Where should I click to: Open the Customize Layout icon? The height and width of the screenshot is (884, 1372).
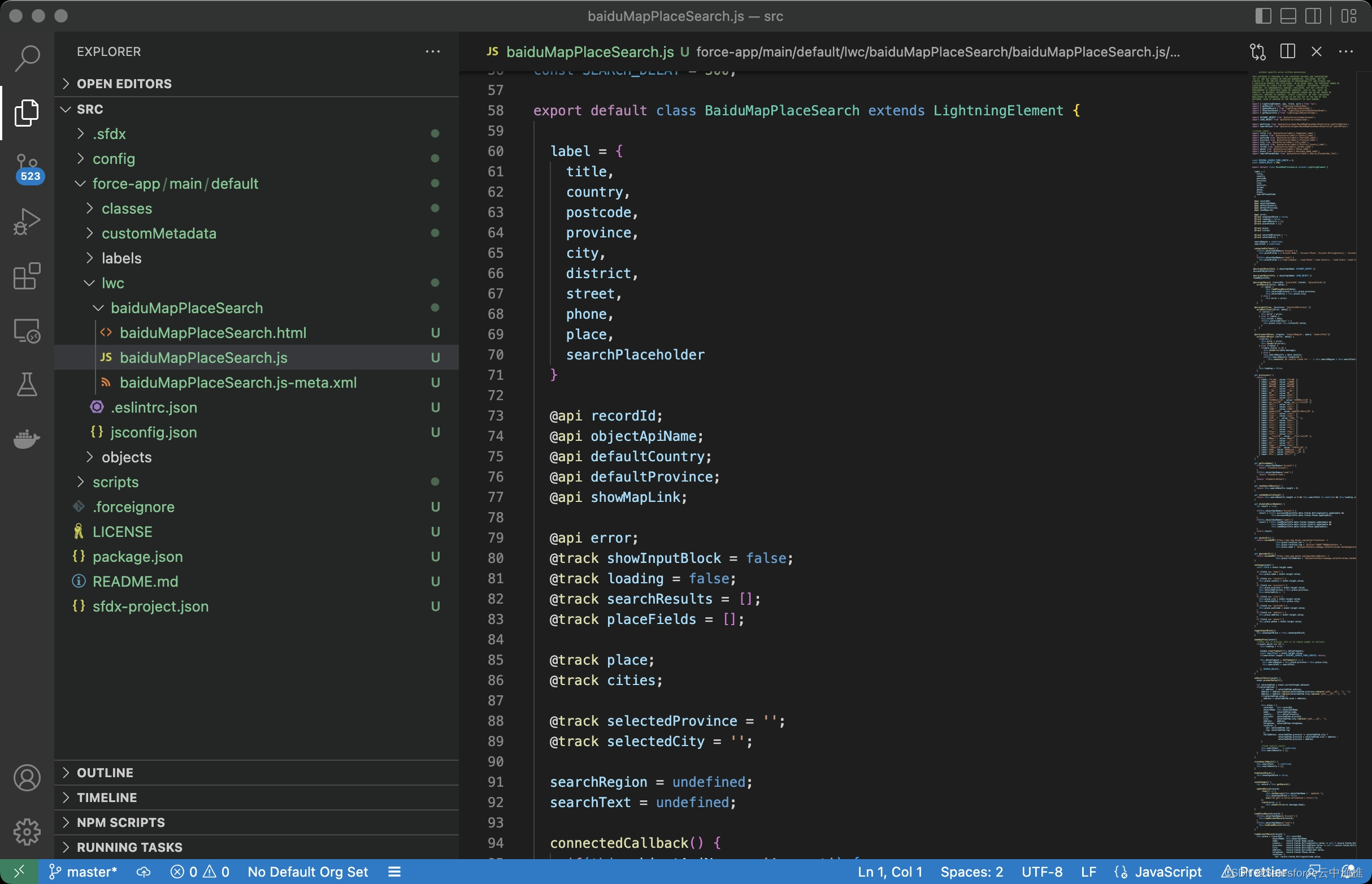(x=1349, y=16)
